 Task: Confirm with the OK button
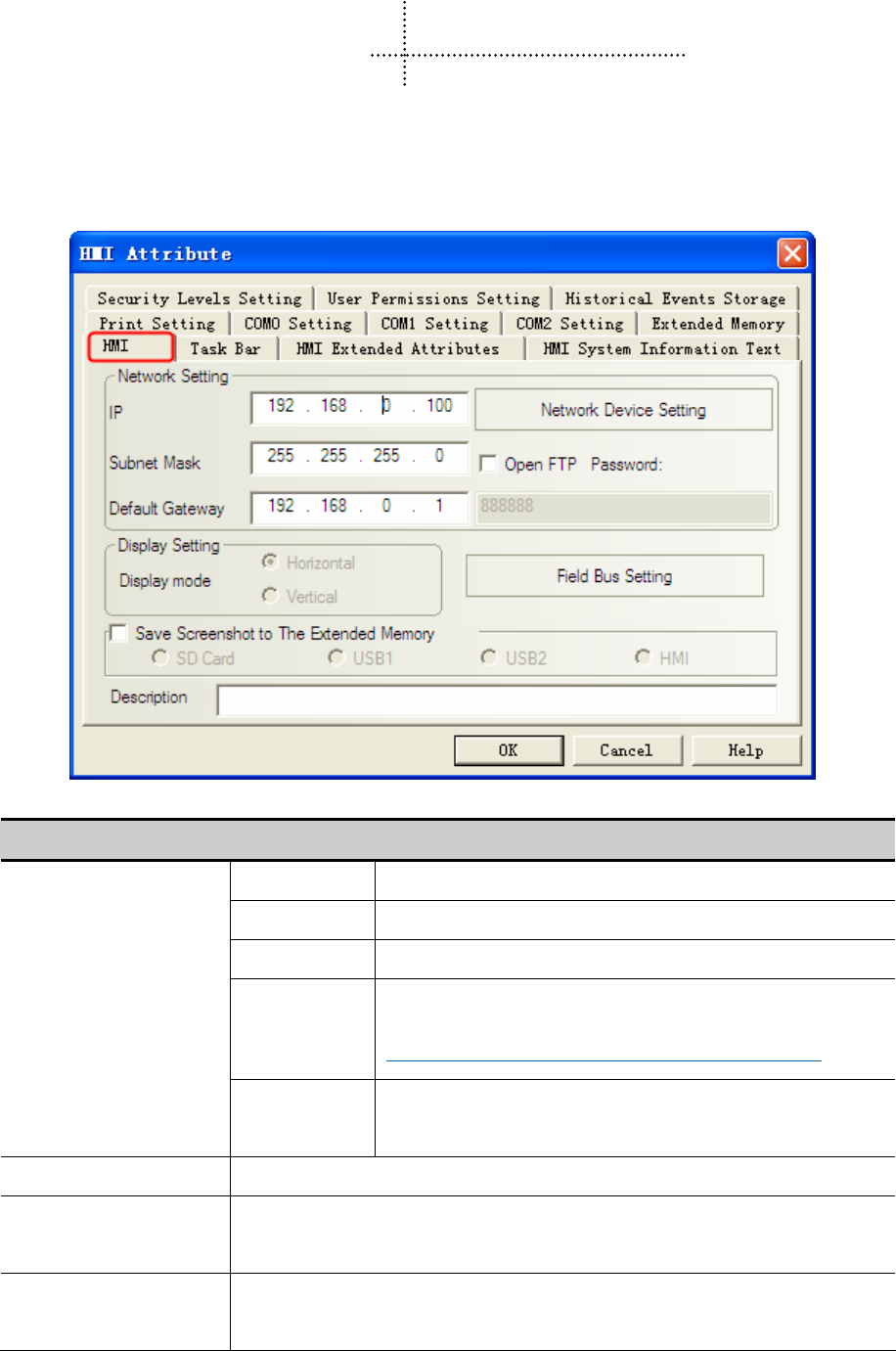[509, 750]
